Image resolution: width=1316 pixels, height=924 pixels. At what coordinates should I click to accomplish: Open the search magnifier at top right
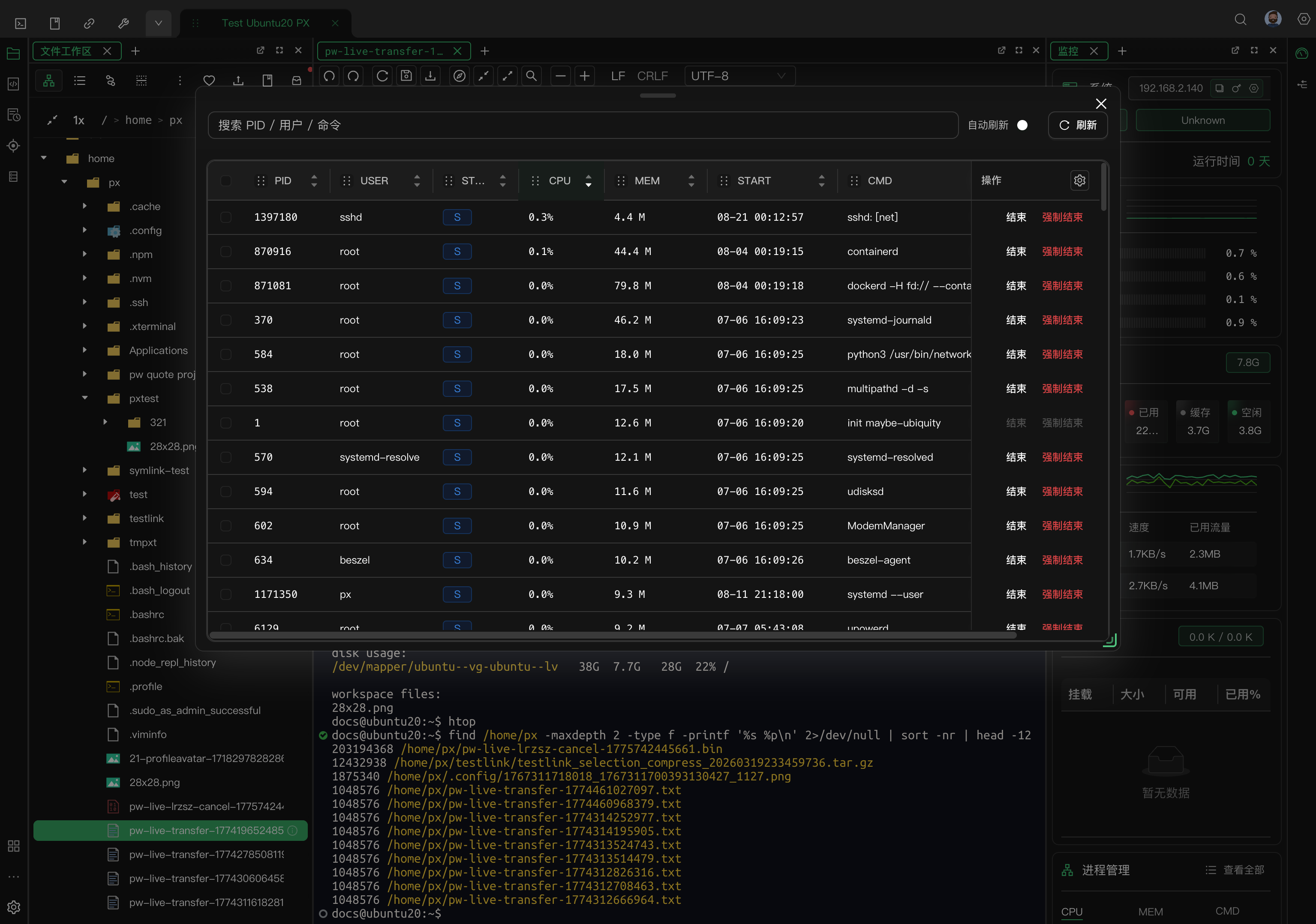tap(1241, 20)
